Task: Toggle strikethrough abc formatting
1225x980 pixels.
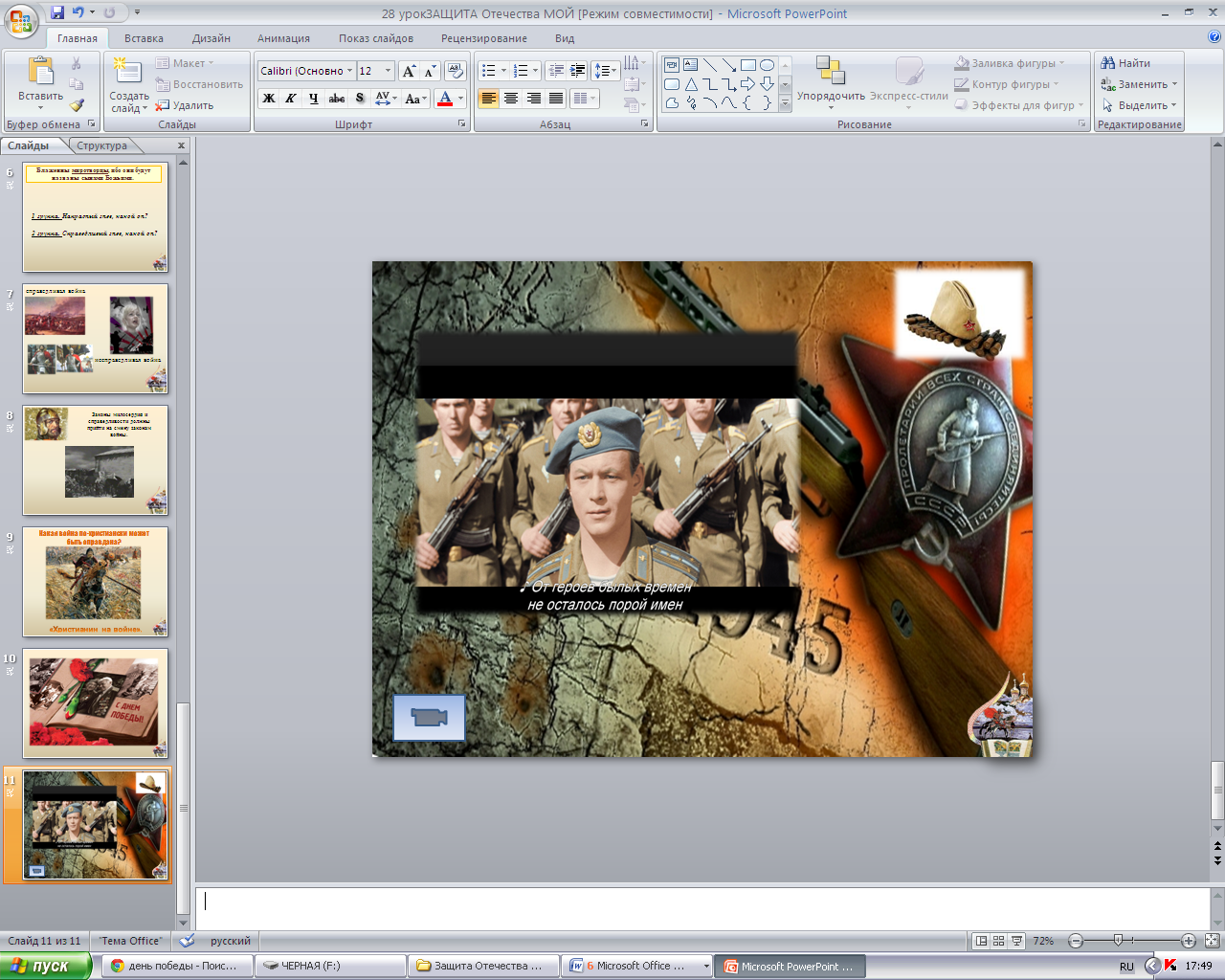Action: [x=336, y=98]
